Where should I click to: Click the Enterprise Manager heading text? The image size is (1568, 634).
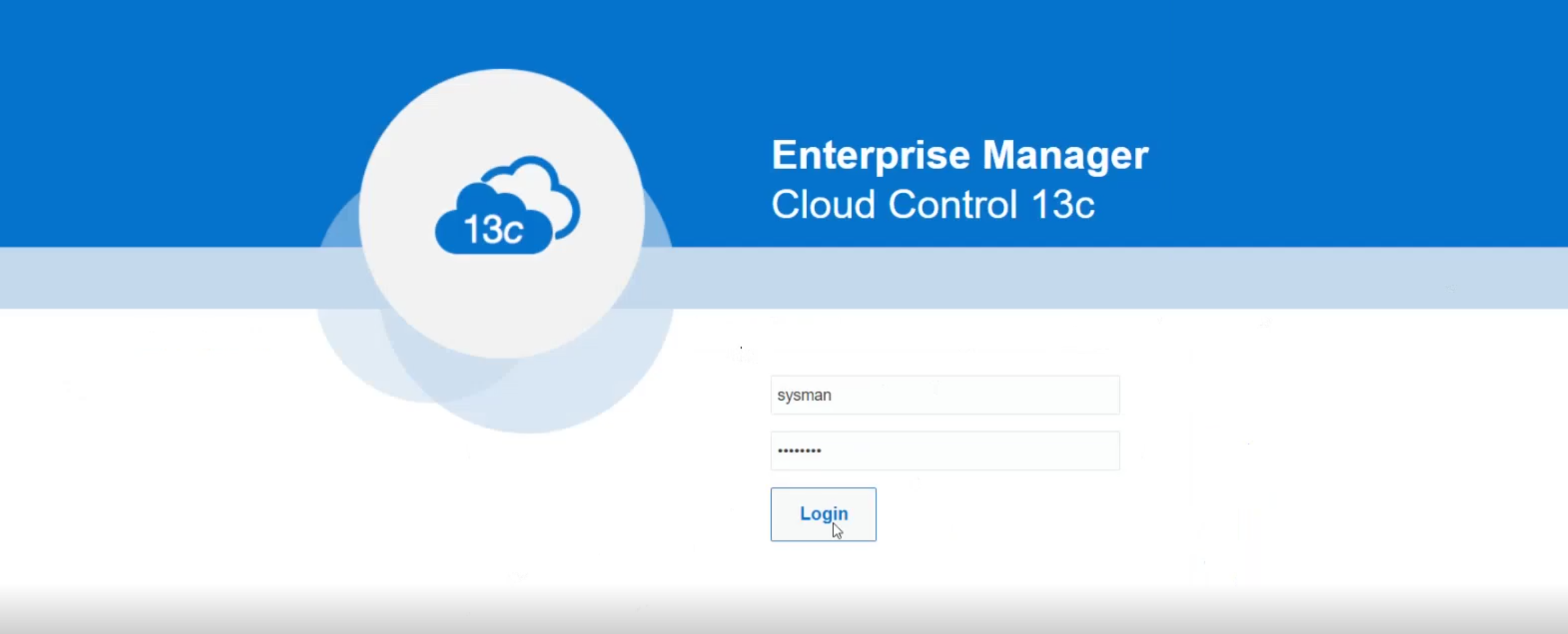[x=960, y=155]
